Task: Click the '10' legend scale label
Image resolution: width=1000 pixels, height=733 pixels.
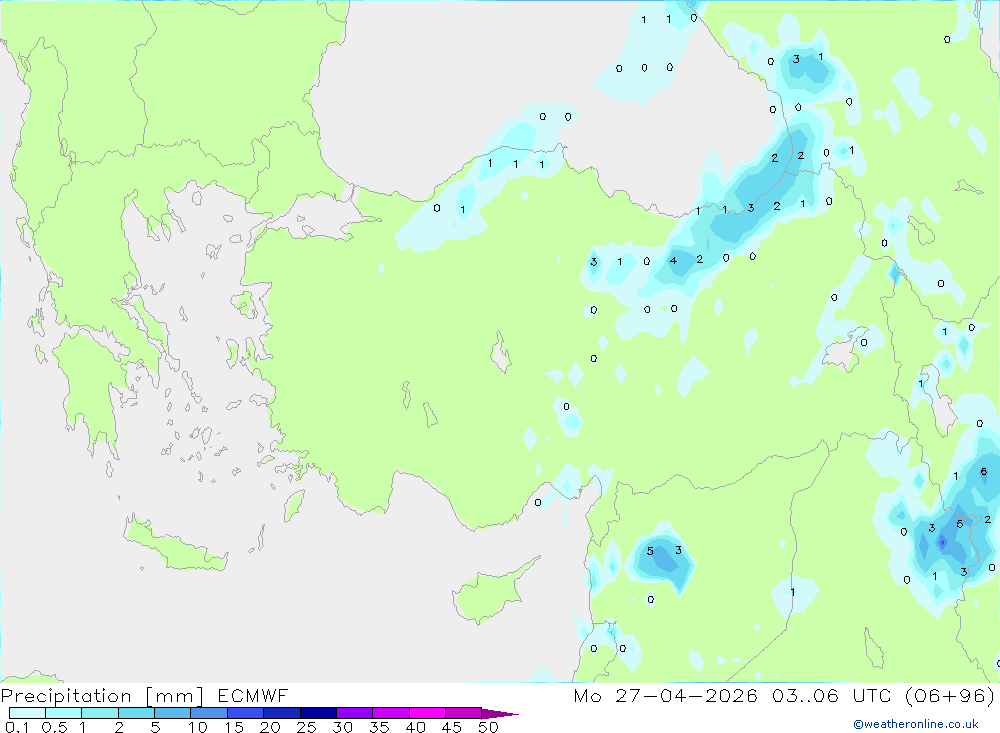Action: pyautogui.click(x=198, y=727)
